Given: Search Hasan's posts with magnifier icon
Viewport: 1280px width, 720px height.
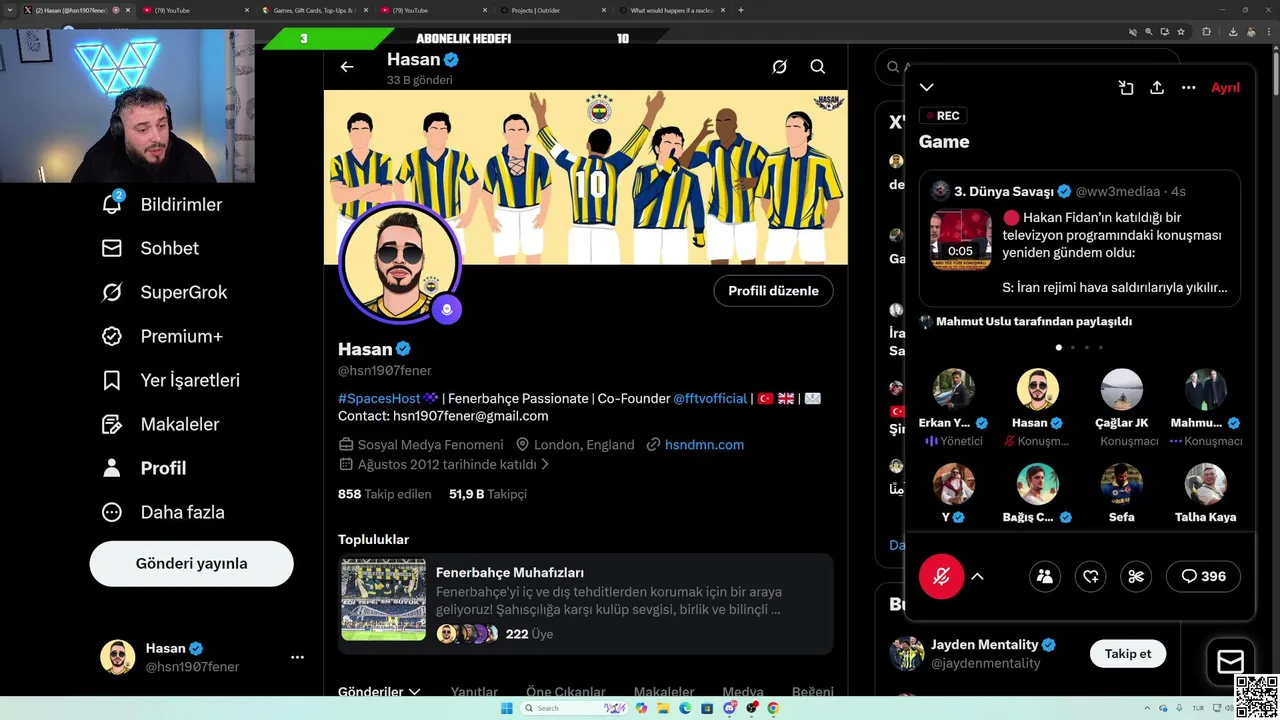Looking at the screenshot, I should [818, 67].
